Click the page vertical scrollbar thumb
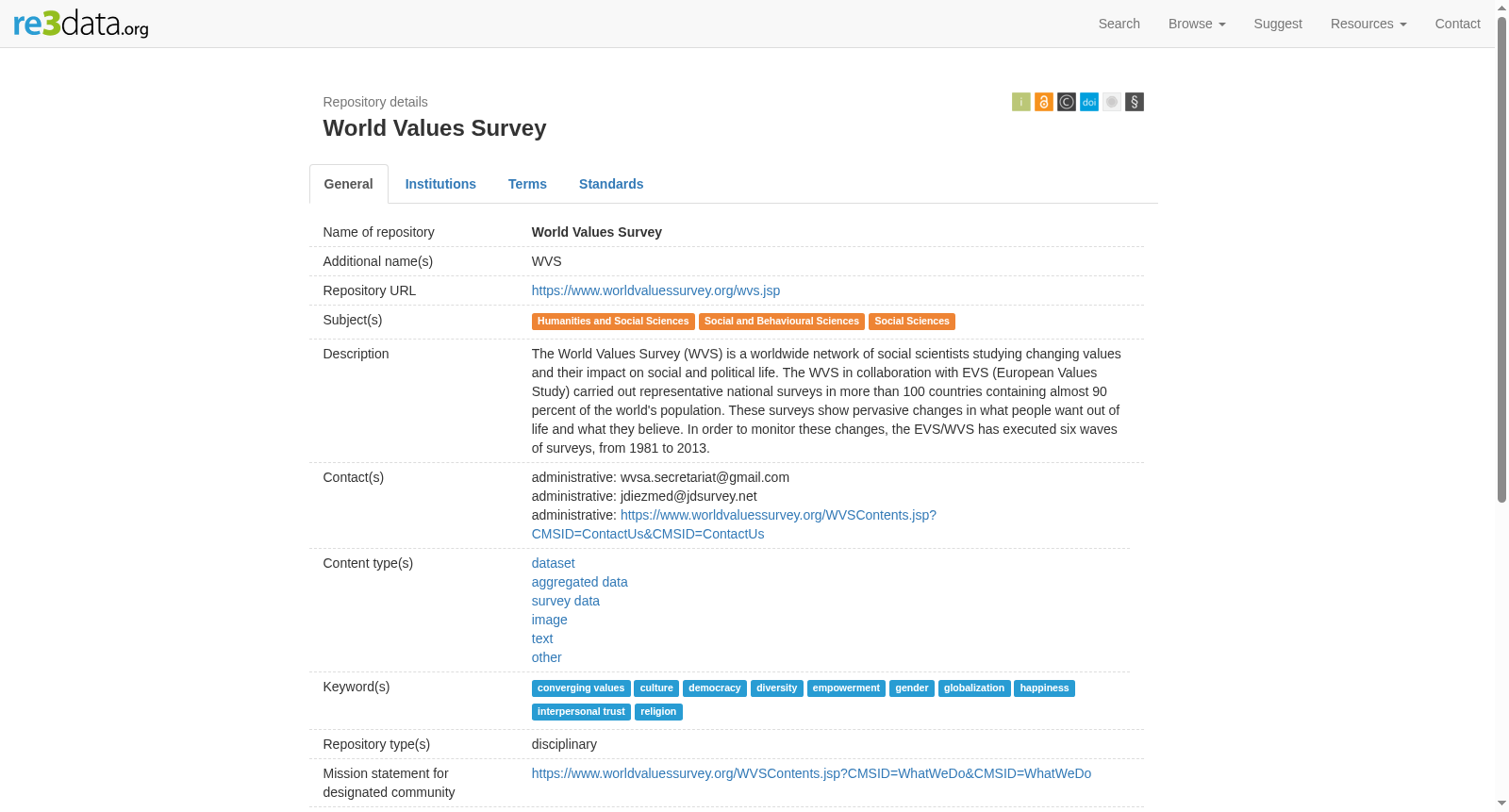This screenshot has width=1509, height=812. pyautogui.click(x=1501, y=259)
